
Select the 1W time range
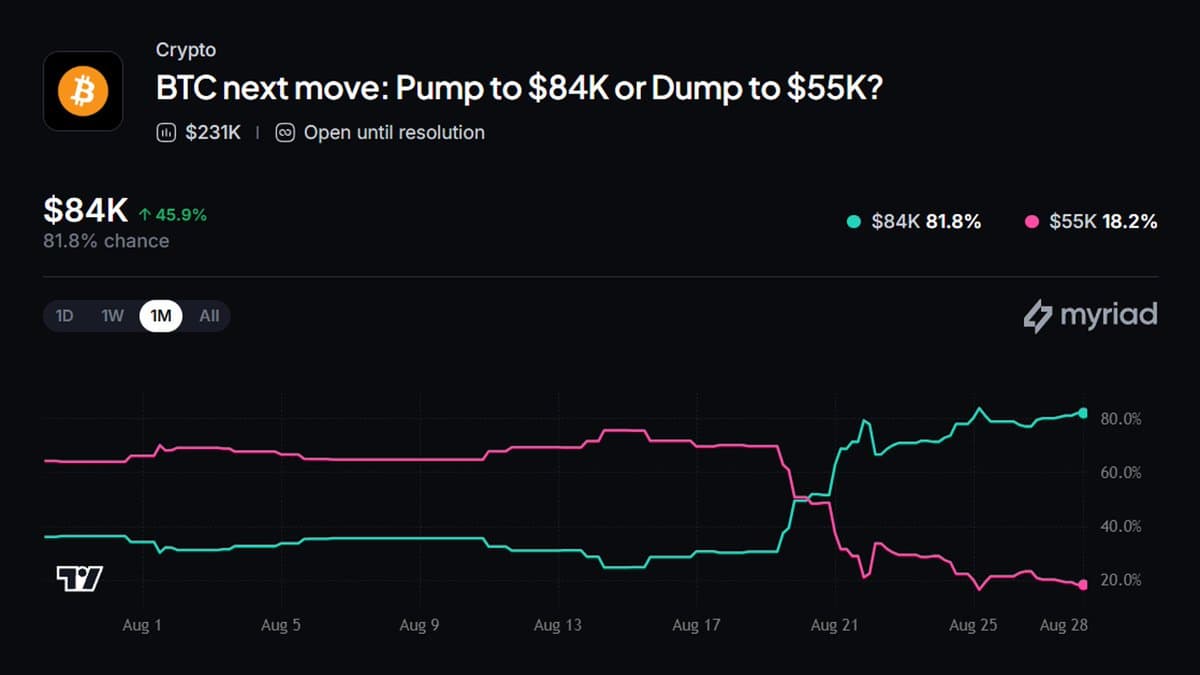[x=112, y=316]
